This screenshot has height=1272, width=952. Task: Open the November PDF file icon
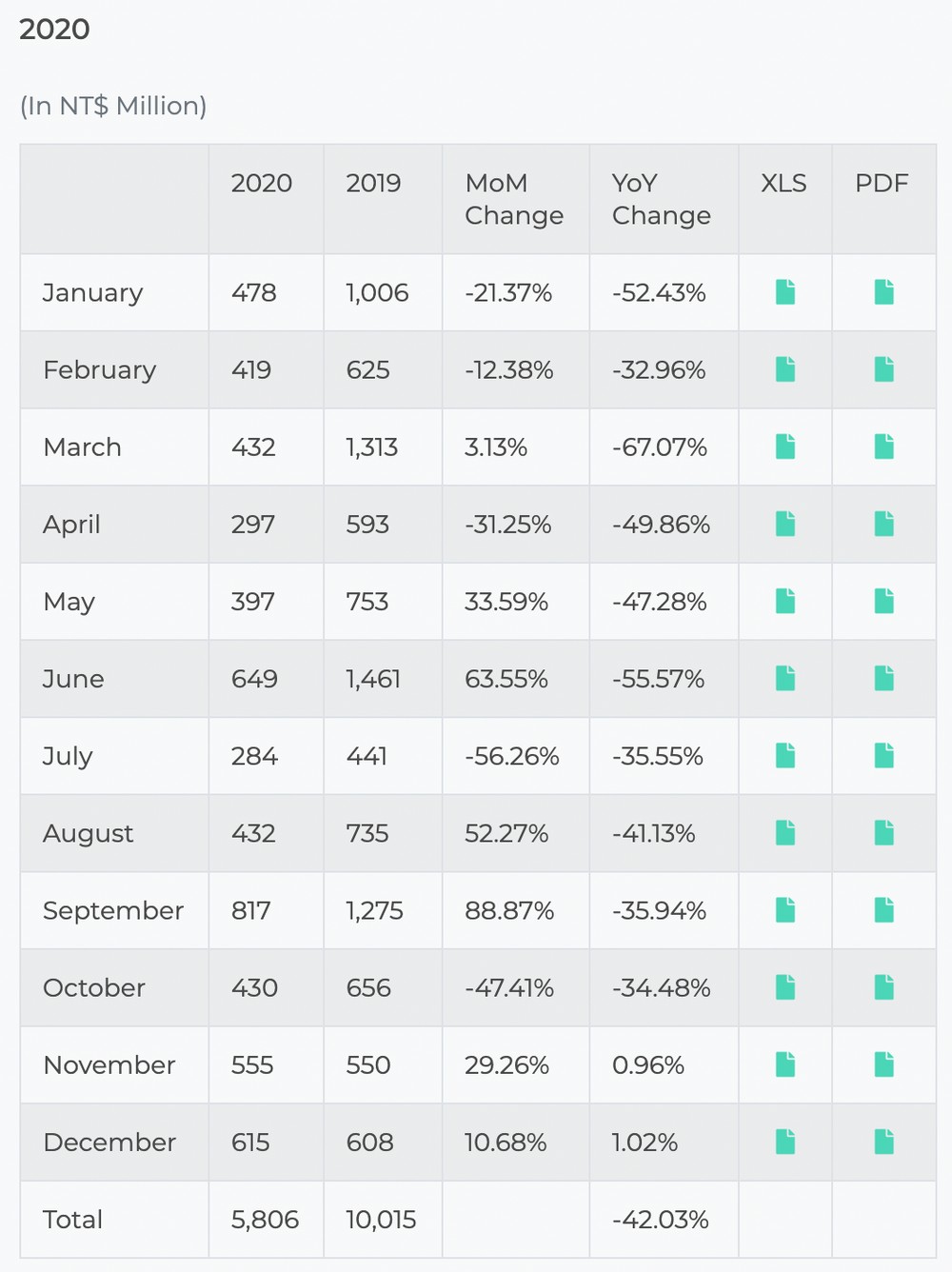click(x=884, y=1064)
